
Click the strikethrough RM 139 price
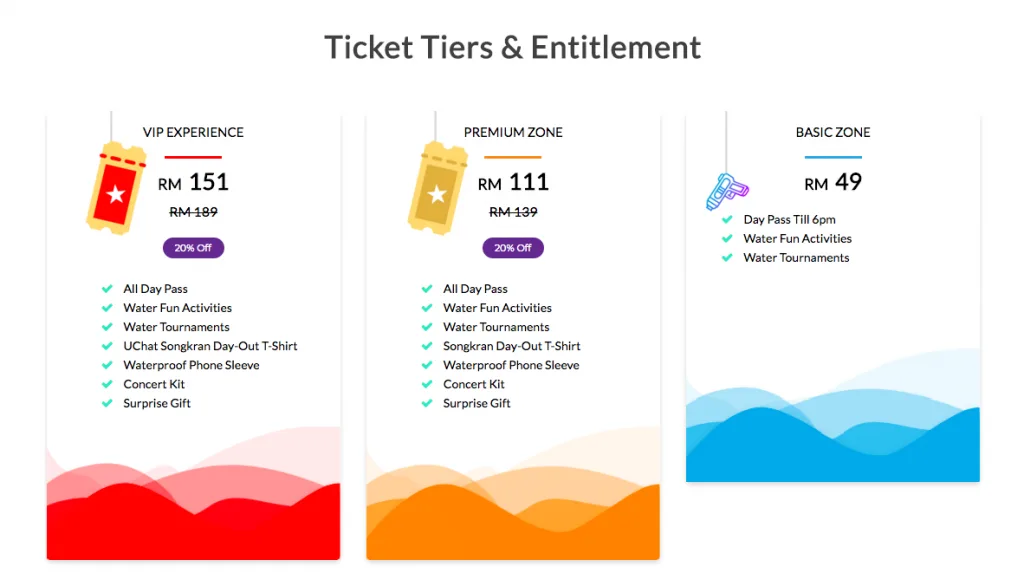click(x=513, y=212)
